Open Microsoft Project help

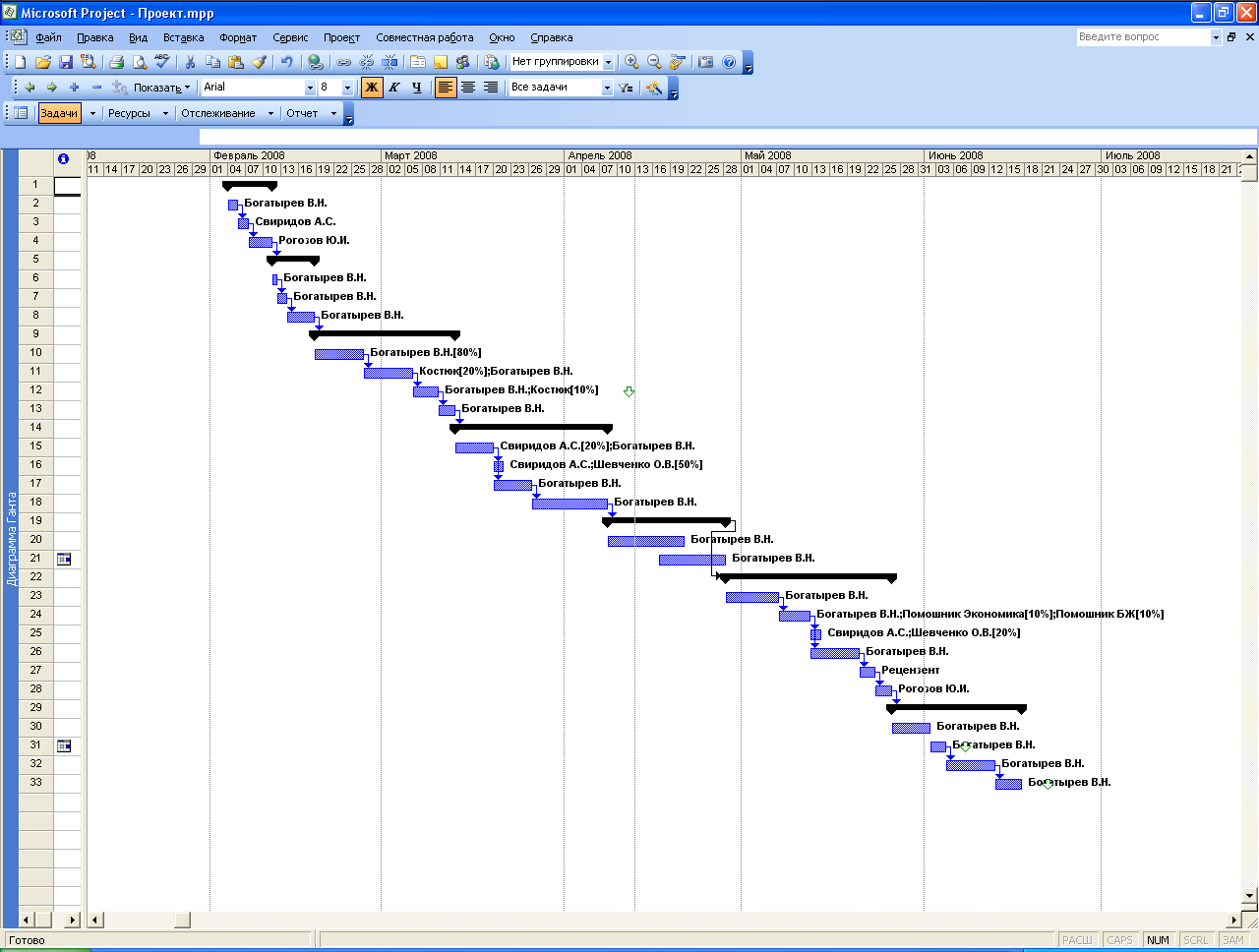tap(729, 62)
